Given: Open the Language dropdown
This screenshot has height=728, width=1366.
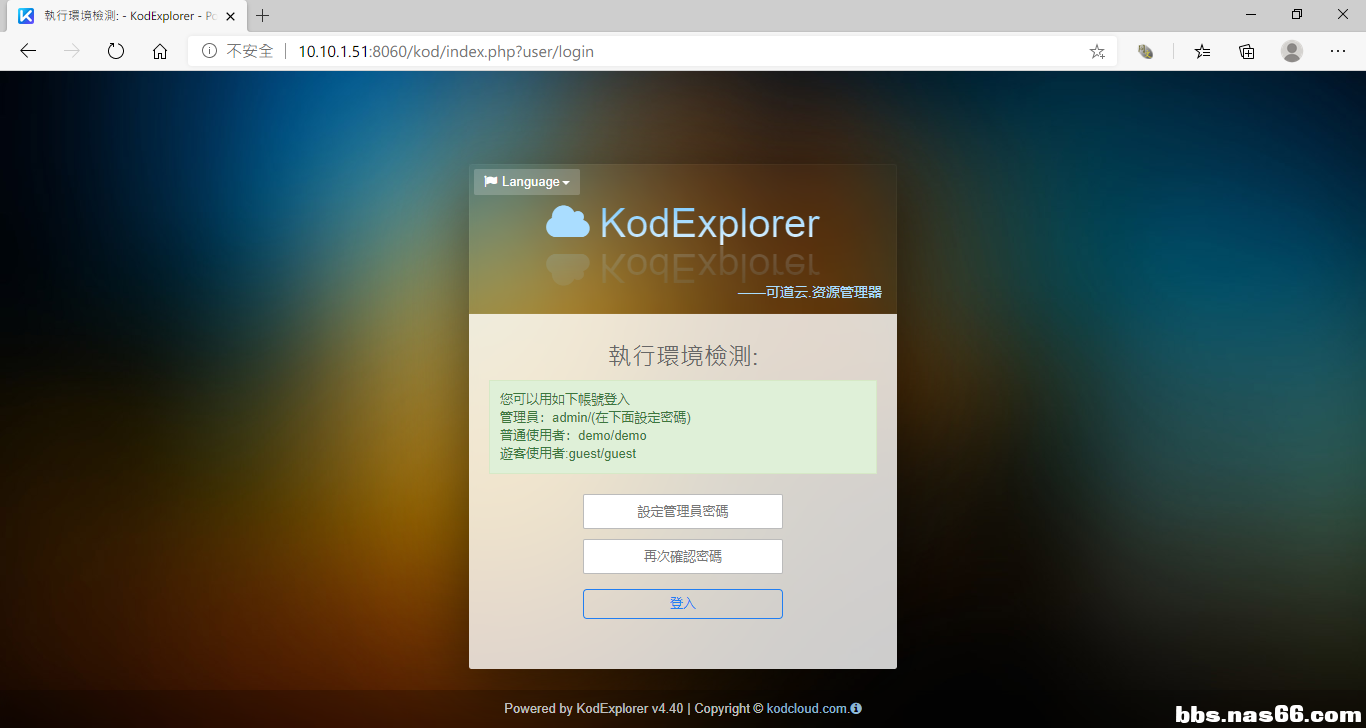Looking at the screenshot, I should pos(527,182).
